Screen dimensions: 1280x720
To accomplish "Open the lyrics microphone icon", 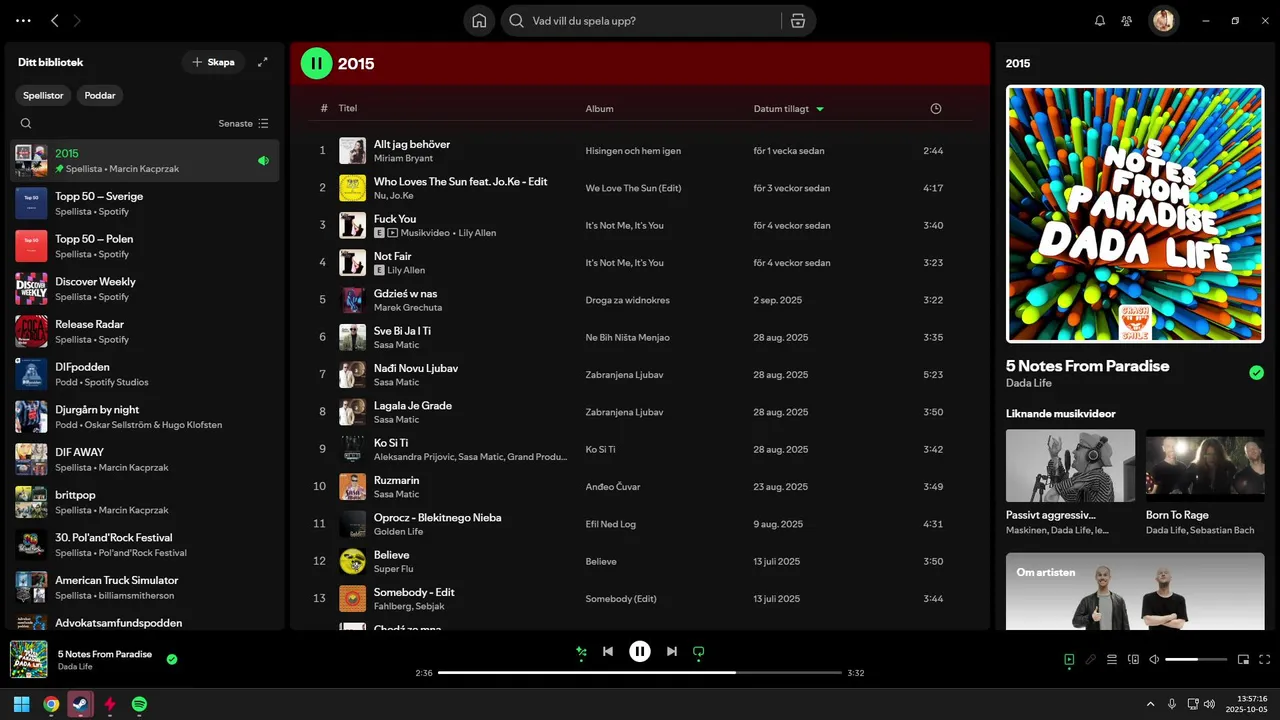I will click(1091, 660).
